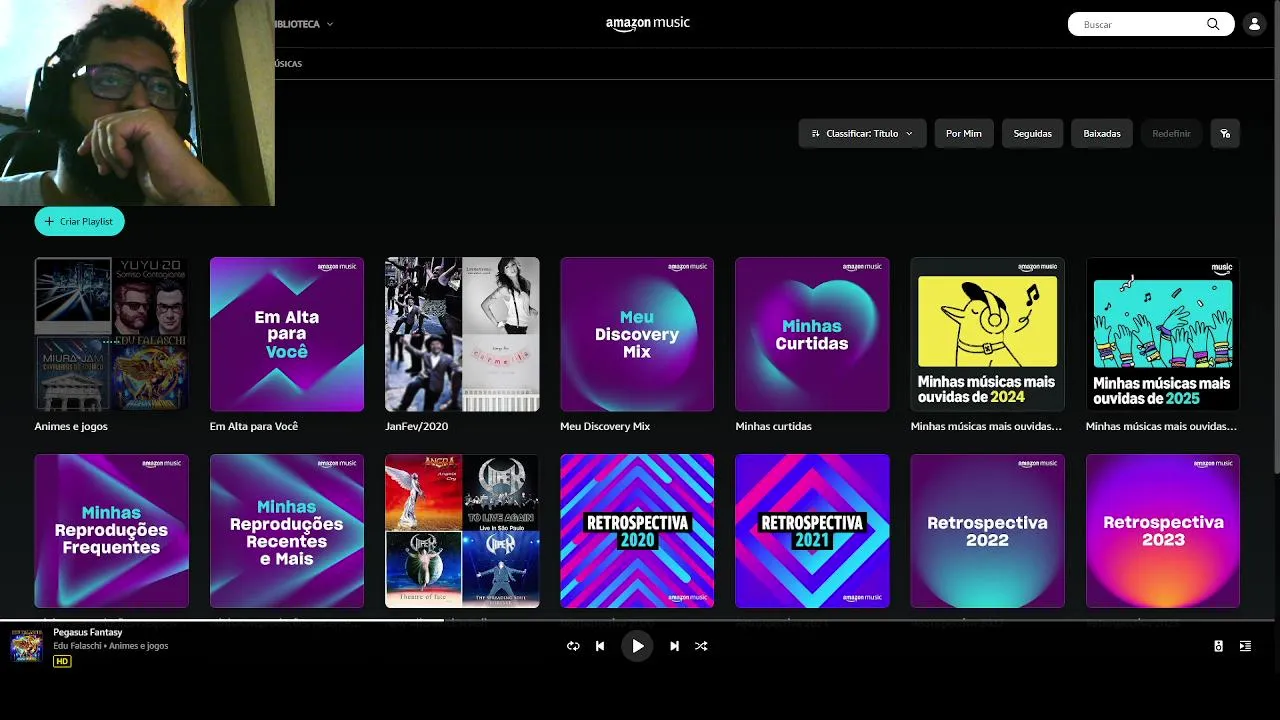Open the filter funnel icon button

point(1225,133)
